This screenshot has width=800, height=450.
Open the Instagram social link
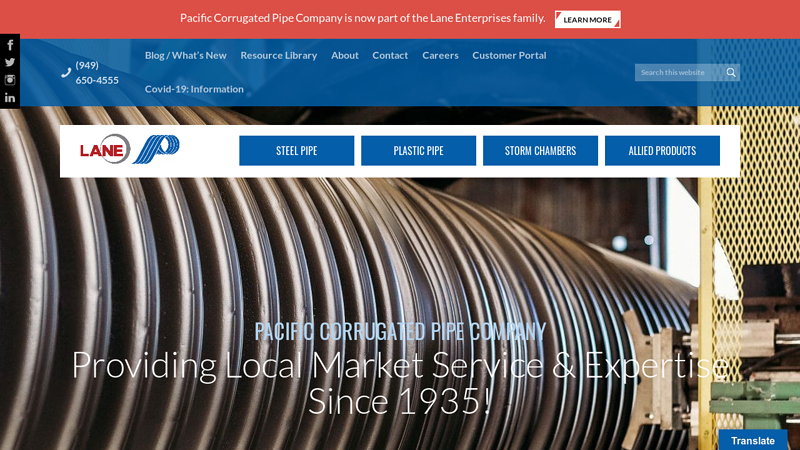coord(10,80)
